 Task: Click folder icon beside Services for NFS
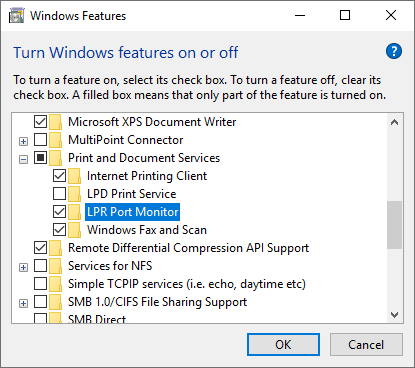click(55, 266)
